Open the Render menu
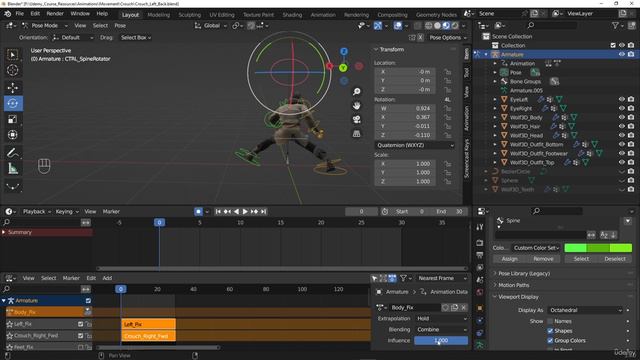 pos(55,13)
